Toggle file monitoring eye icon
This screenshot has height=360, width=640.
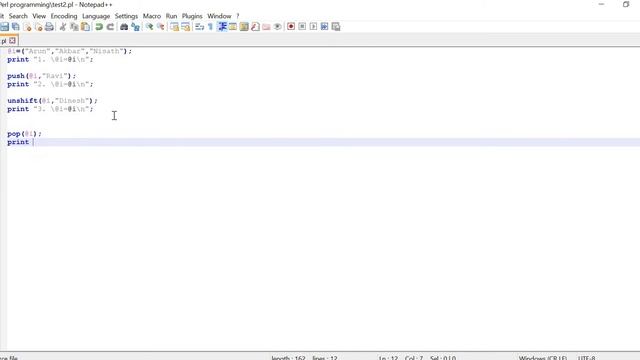(x=278, y=27)
